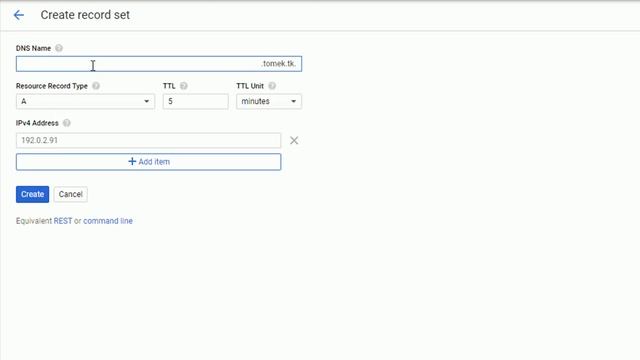Image resolution: width=640 pixels, height=360 pixels.
Task: Click into the DNS Name input field
Action: (159, 64)
